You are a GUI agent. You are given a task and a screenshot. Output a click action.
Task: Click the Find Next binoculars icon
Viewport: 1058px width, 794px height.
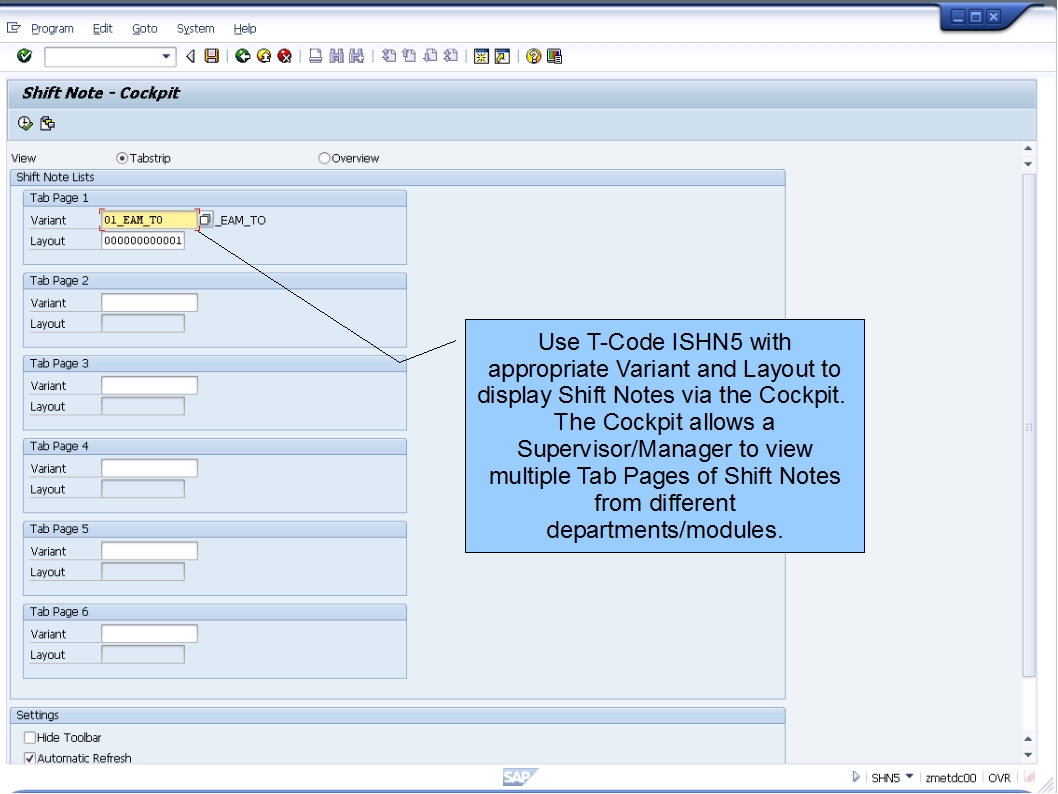coord(356,56)
